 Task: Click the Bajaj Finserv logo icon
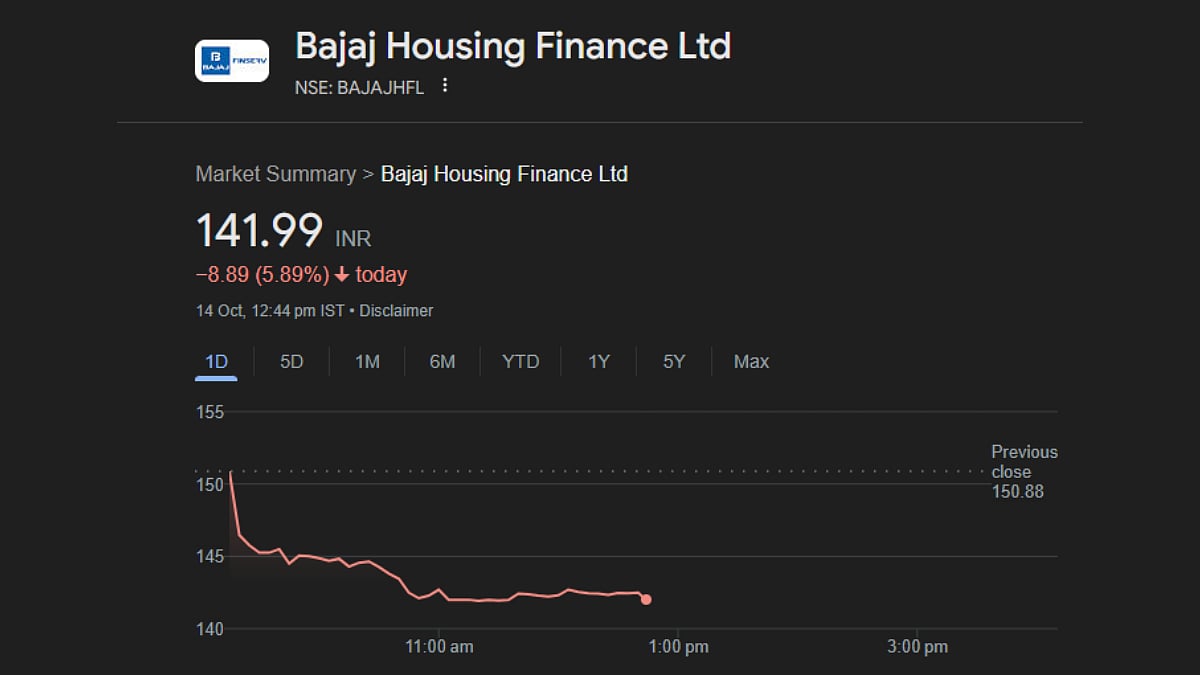[232, 61]
